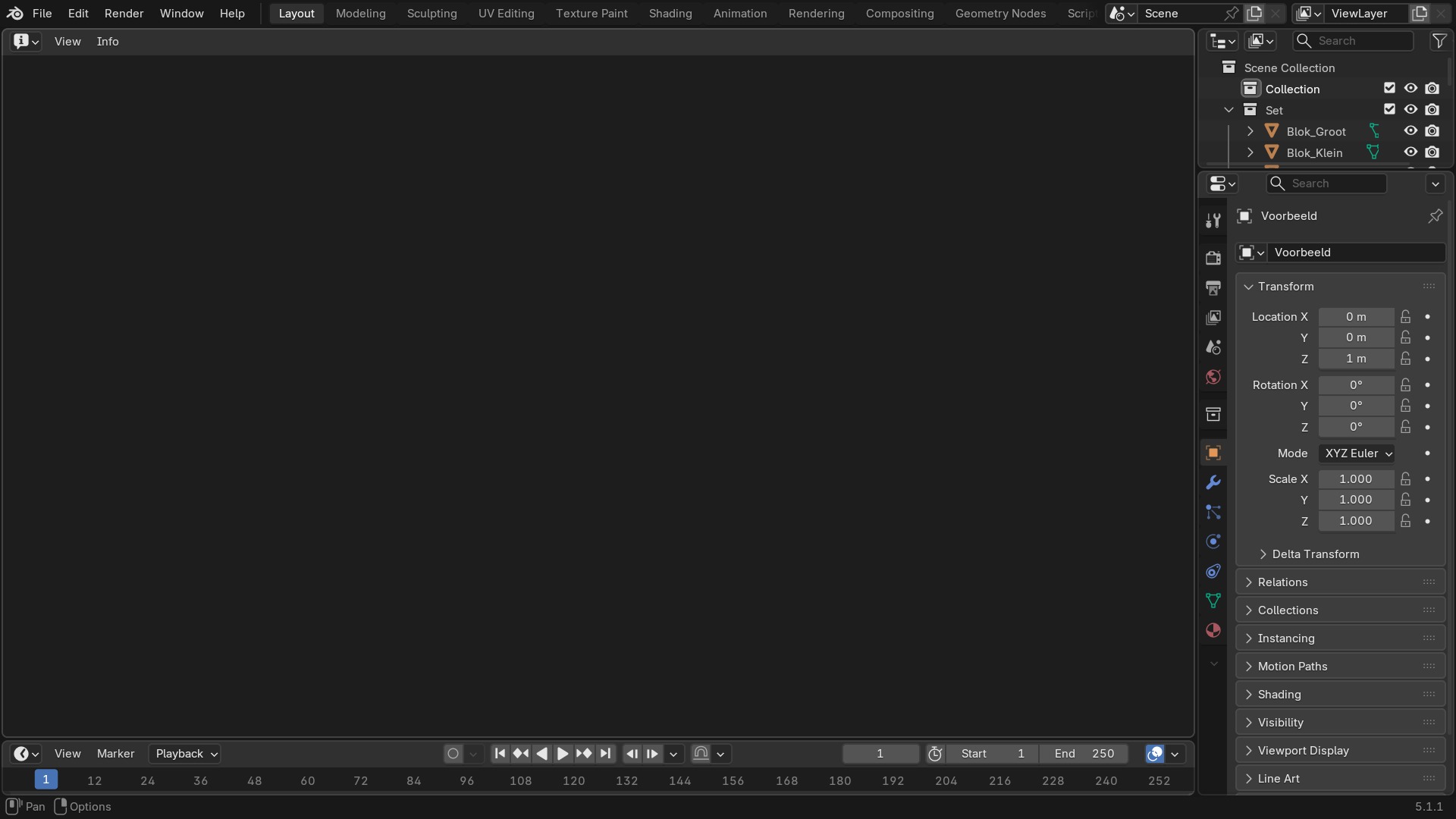The image size is (1456, 819).
Task: Open the Outliner filter funnel
Action: pos(1439,41)
